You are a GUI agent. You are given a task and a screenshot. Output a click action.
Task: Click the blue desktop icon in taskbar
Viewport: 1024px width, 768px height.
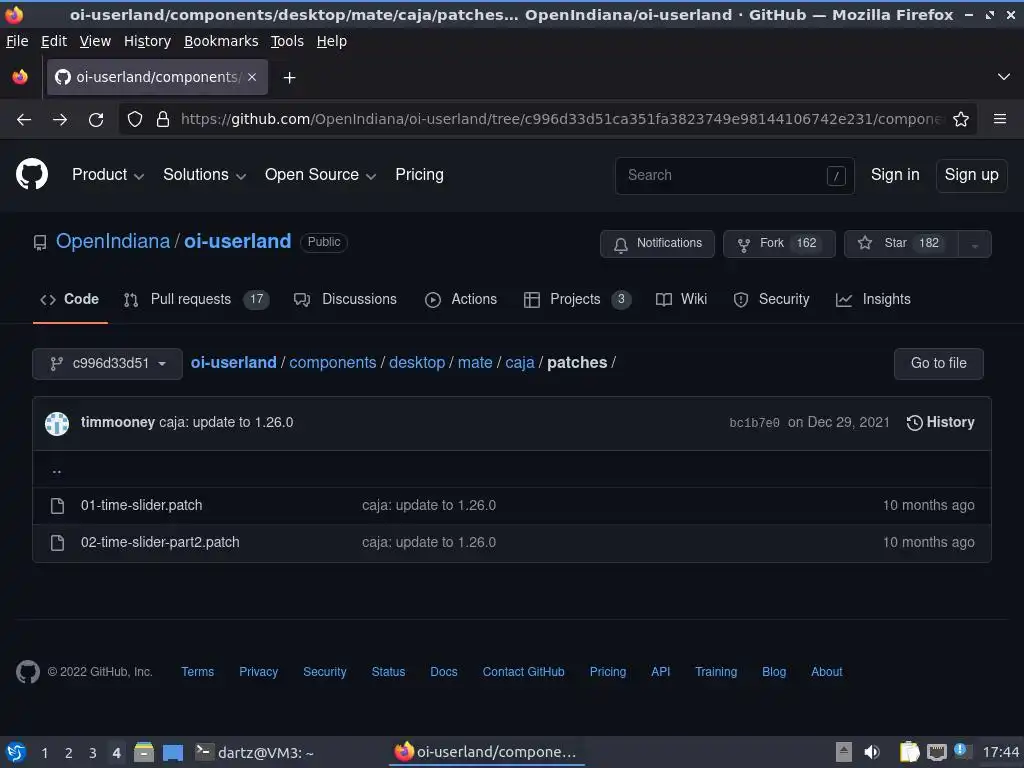172,753
